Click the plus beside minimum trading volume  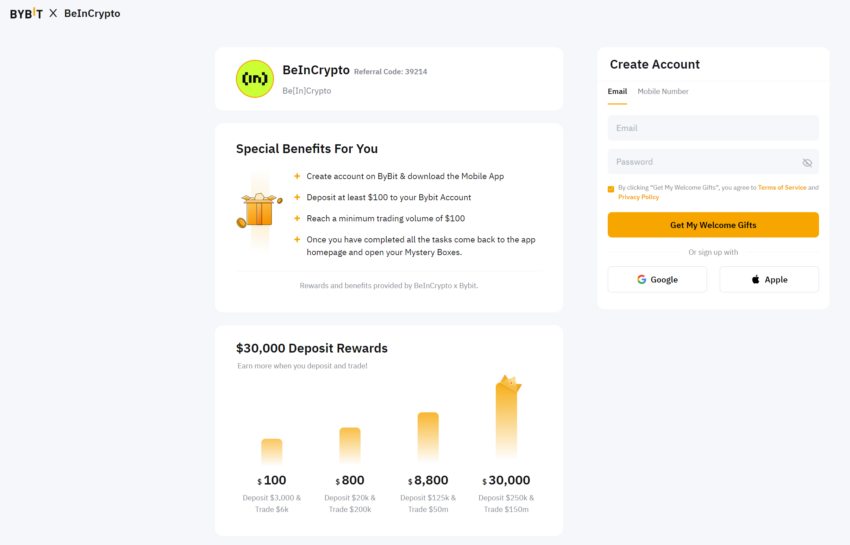pyautogui.click(x=297, y=219)
